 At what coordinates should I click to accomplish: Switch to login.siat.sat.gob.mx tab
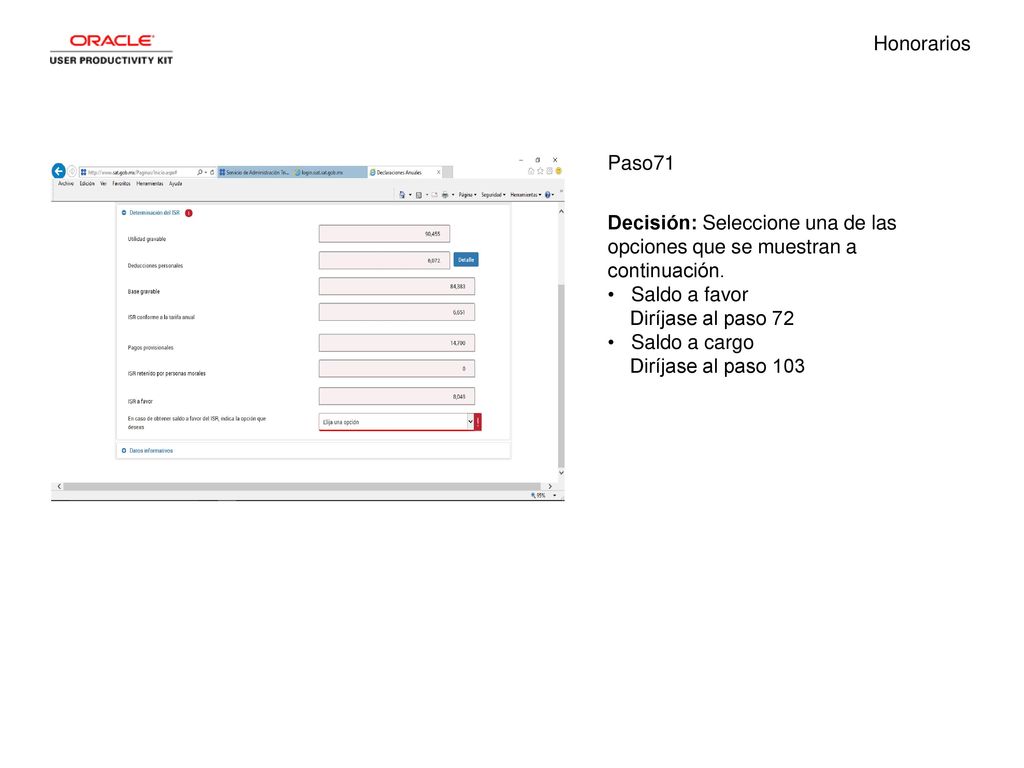click(x=329, y=172)
